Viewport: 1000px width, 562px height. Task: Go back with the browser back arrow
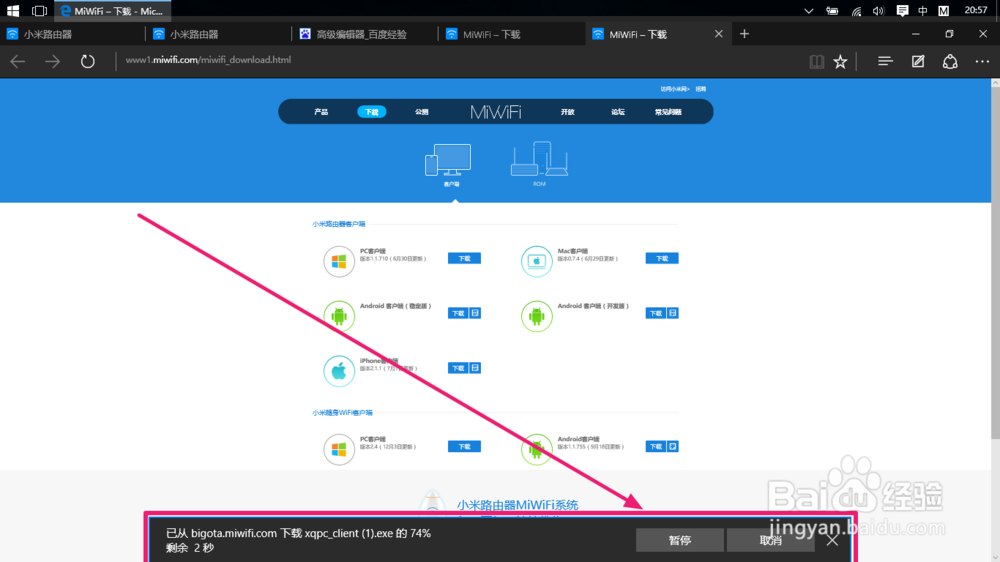click(x=18, y=61)
